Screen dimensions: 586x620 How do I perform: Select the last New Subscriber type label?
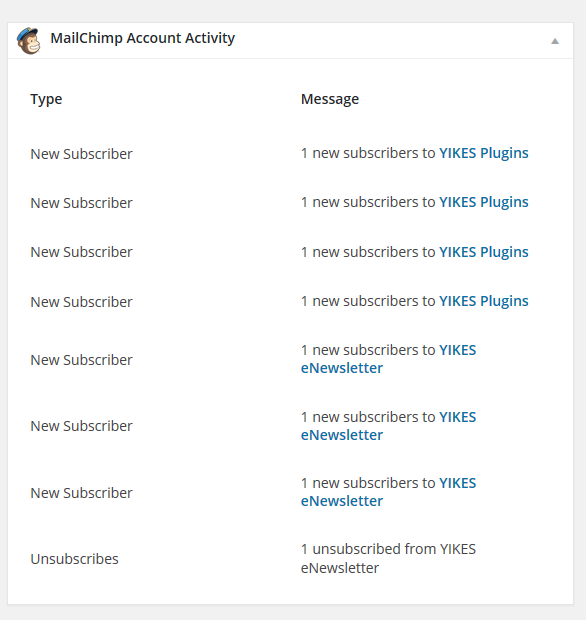pos(81,493)
